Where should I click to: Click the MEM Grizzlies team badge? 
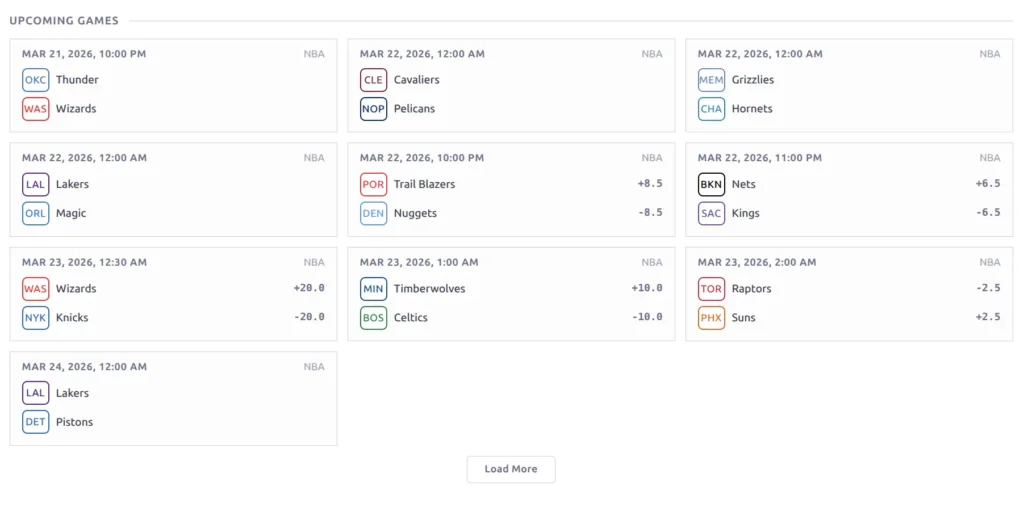(711, 80)
